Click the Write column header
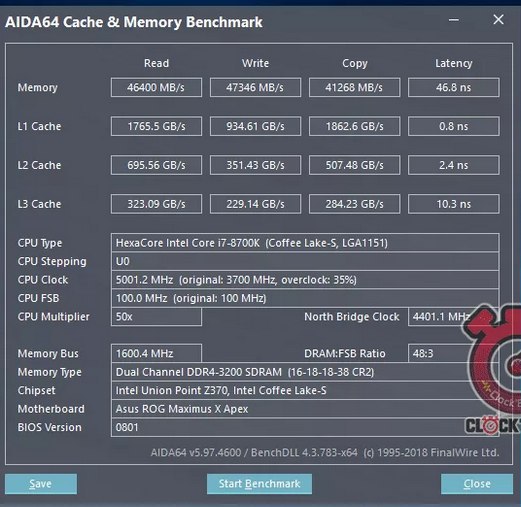The width and height of the screenshot is (521, 507). [x=255, y=63]
